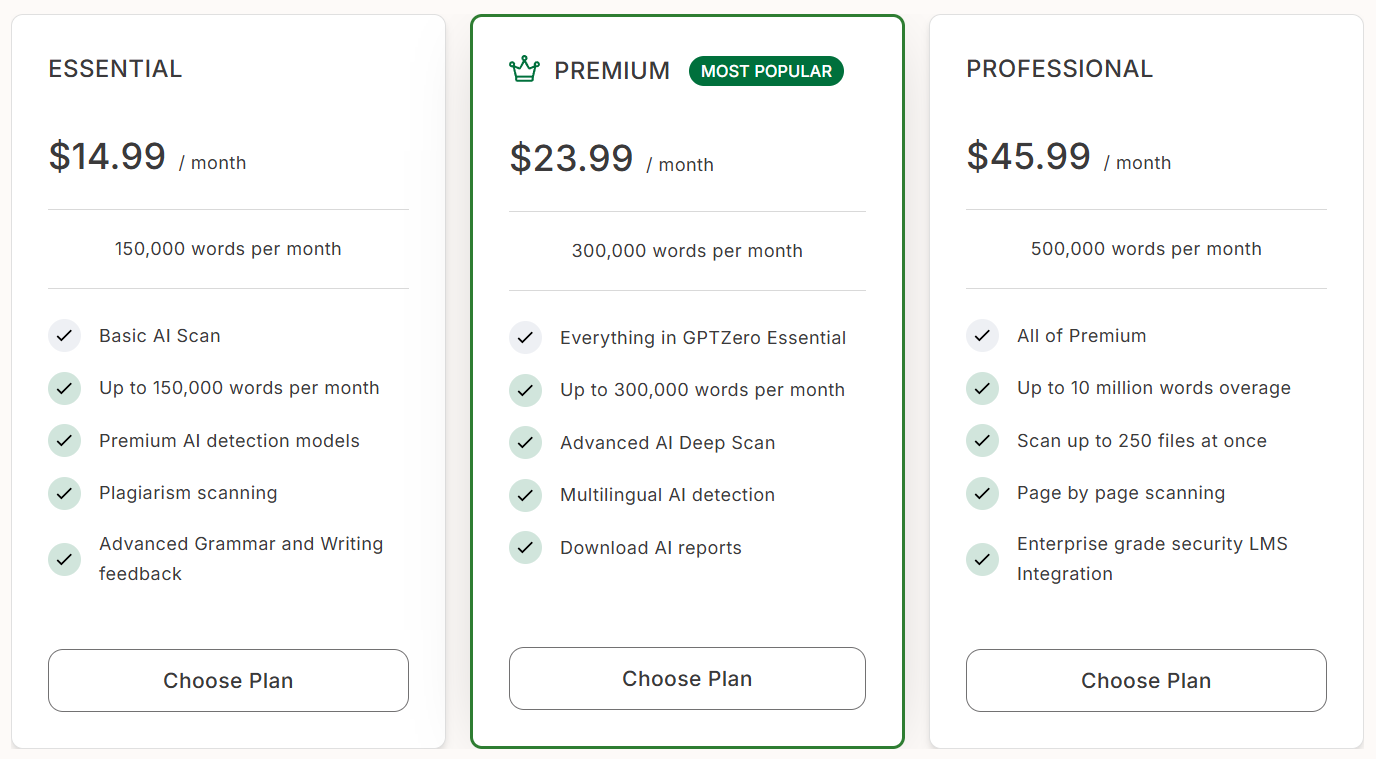Choose the Professional plan

1146,681
